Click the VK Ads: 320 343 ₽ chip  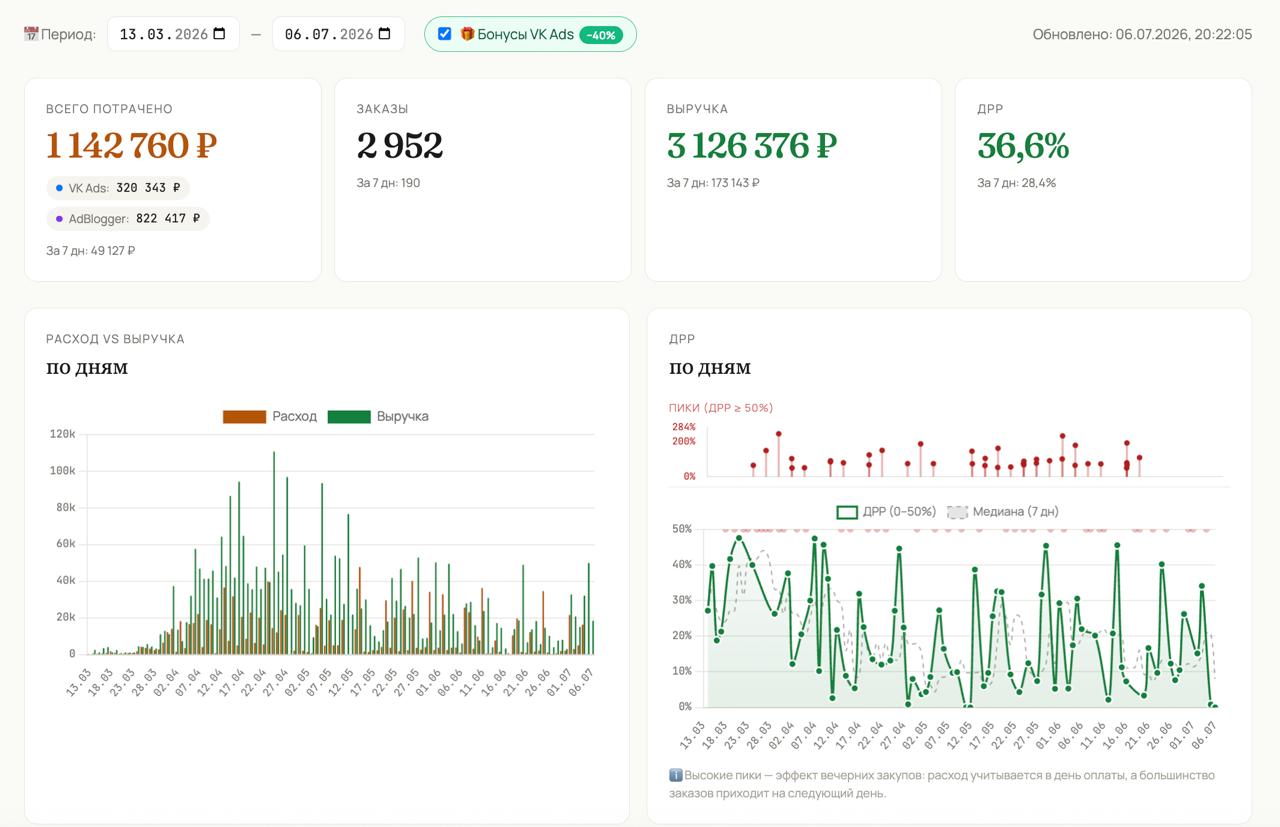tap(118, 188)
